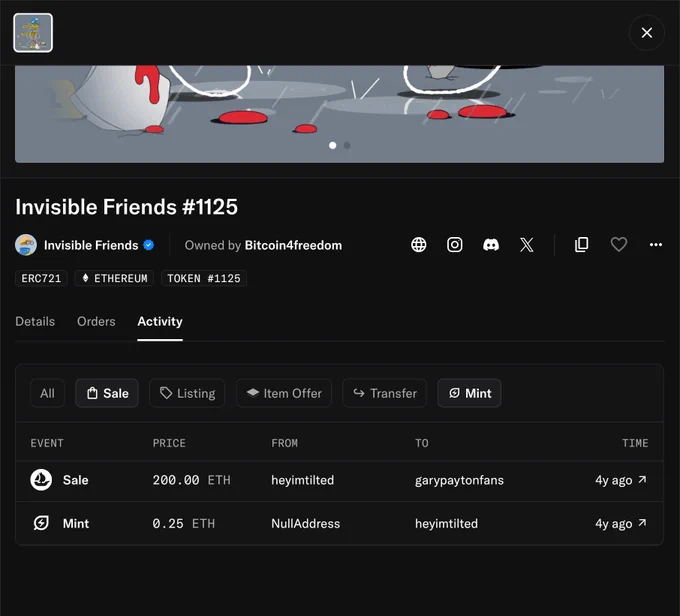Toggle the Sale filter chip

[x=107, y=393]
